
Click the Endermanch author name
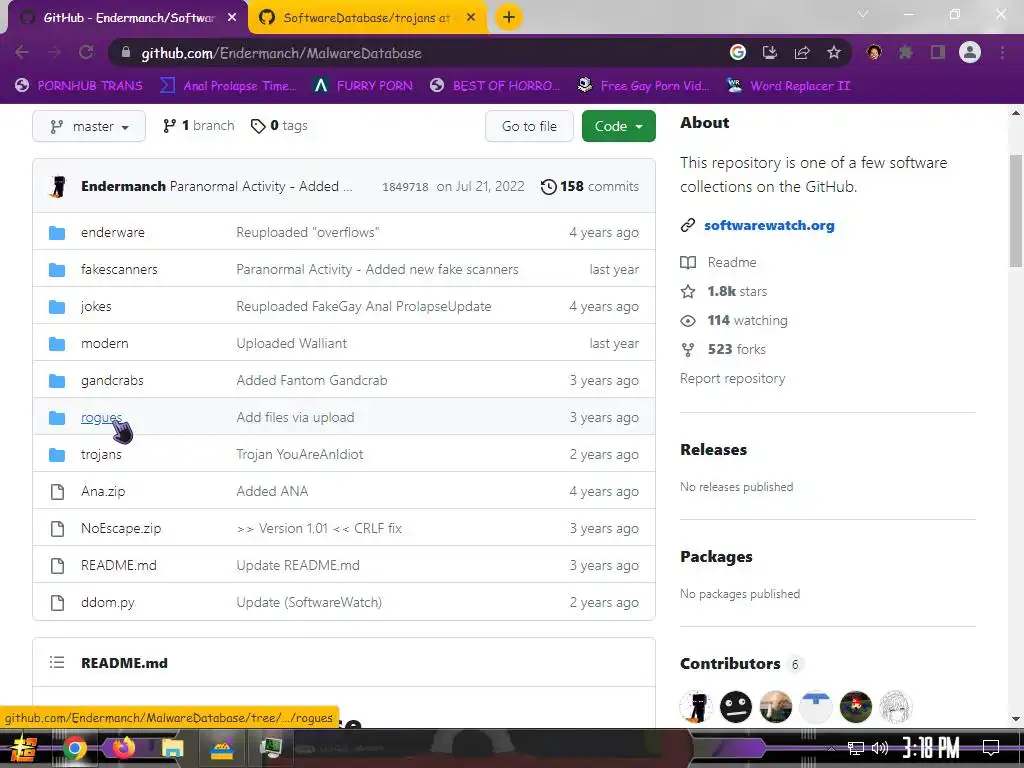[123, 186]
